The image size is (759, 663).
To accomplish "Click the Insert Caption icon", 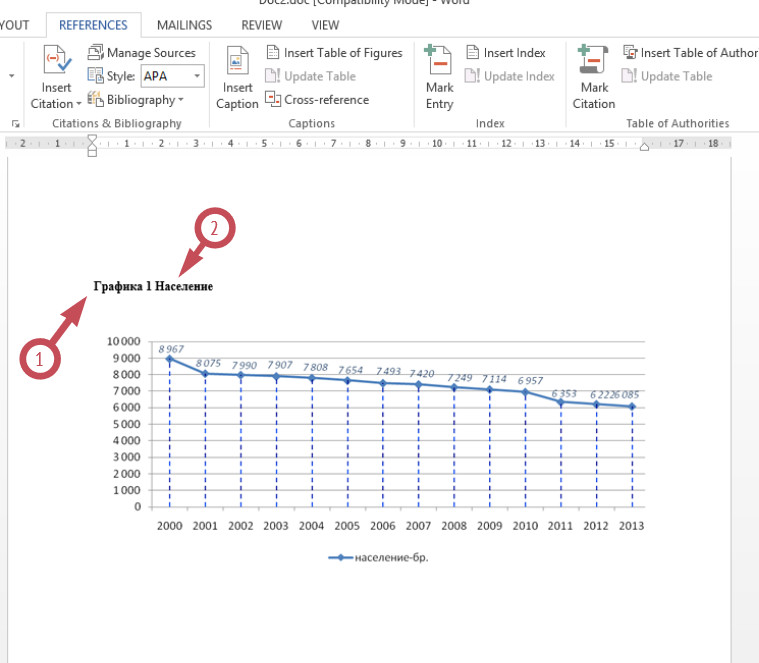I will 237,60.
